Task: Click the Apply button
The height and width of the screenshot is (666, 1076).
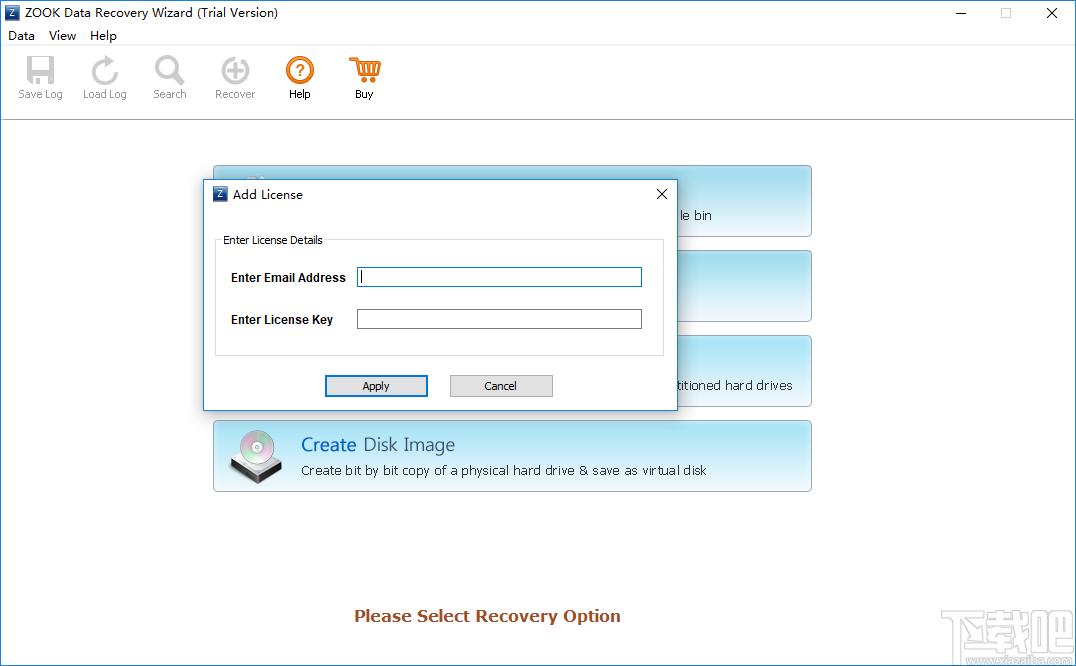Action: tap(376, 386)
